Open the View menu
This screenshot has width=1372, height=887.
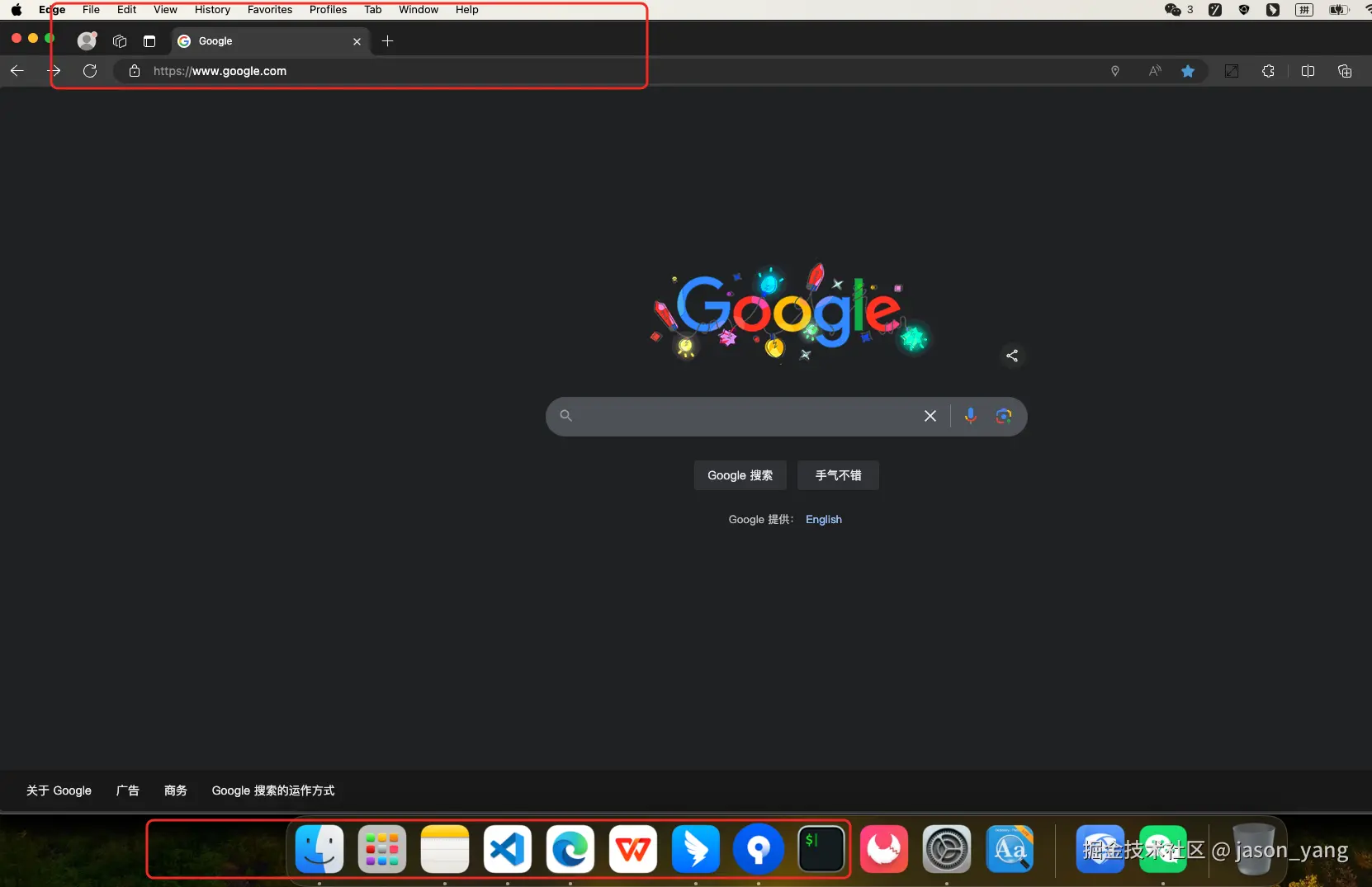(165, 10)
